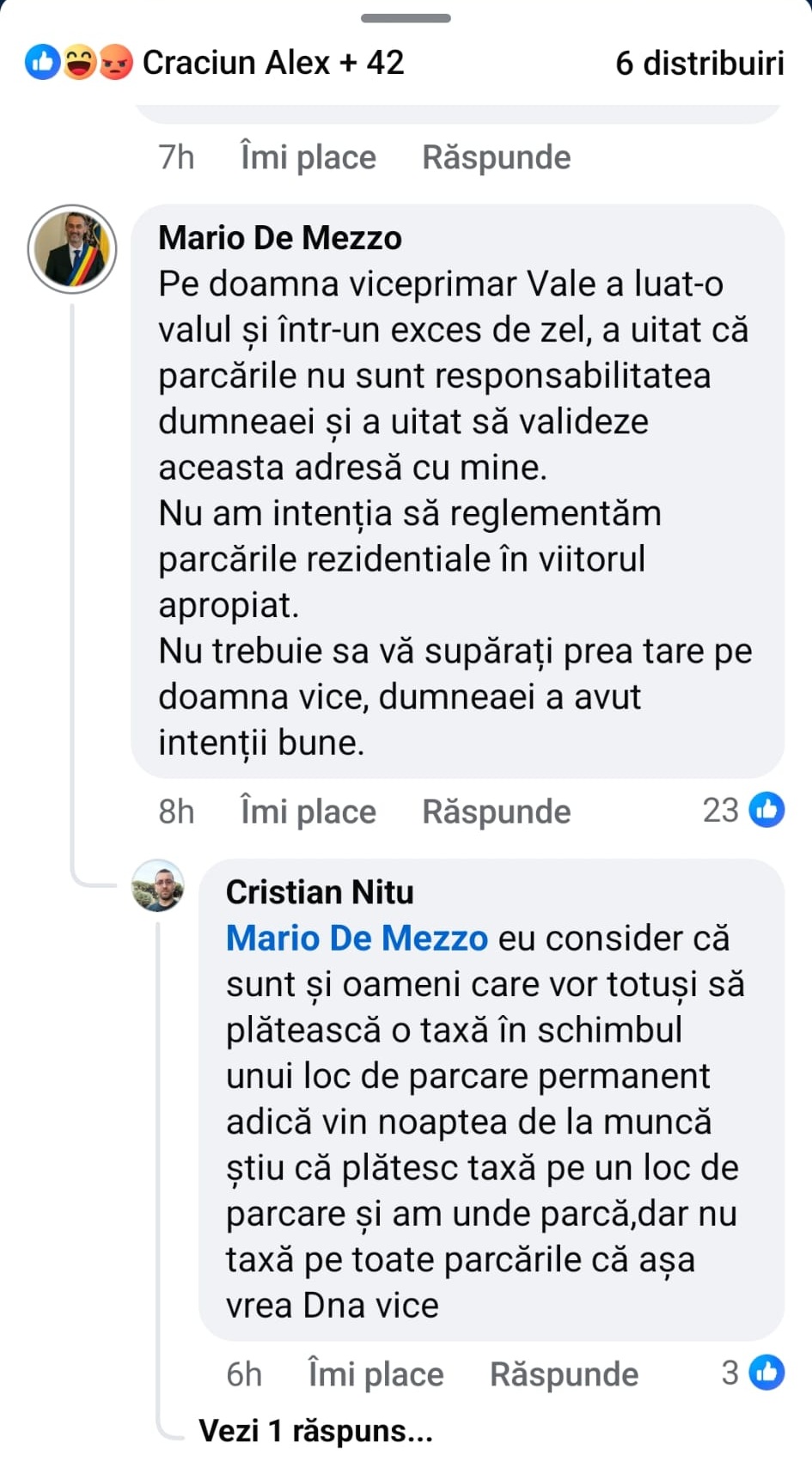Open the blue Mario De Mezzo mention
This screenshot has height=1462, width=812.
(x=357, y=938)
